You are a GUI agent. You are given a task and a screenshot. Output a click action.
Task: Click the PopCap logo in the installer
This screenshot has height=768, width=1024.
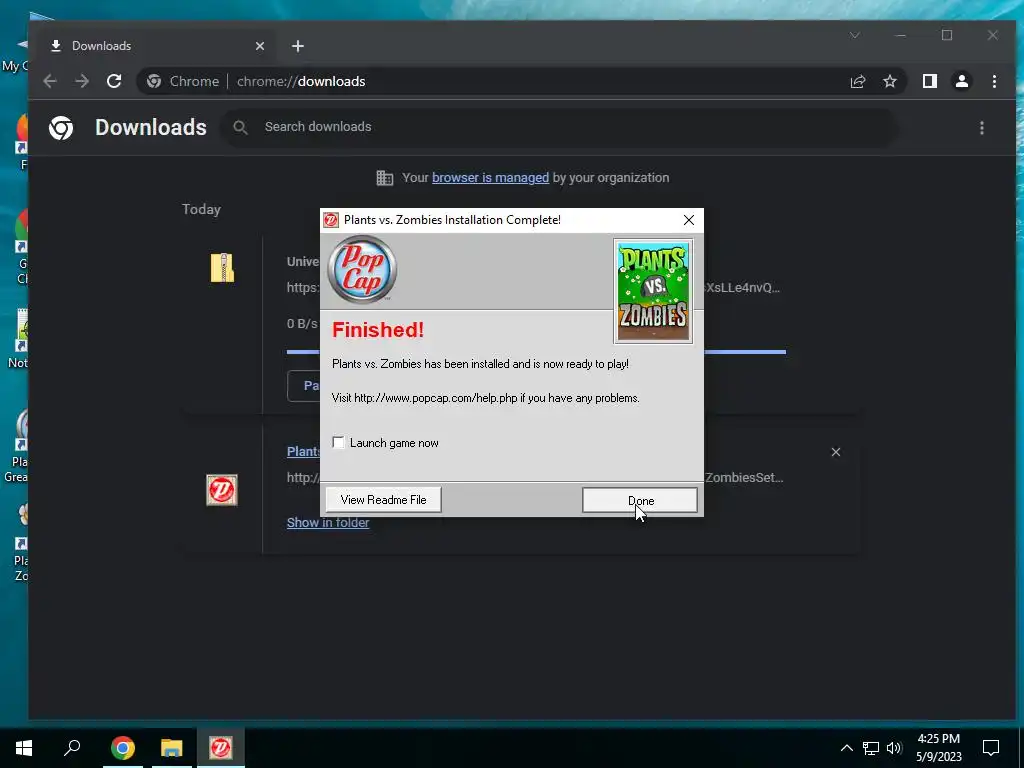click(362, 269)
